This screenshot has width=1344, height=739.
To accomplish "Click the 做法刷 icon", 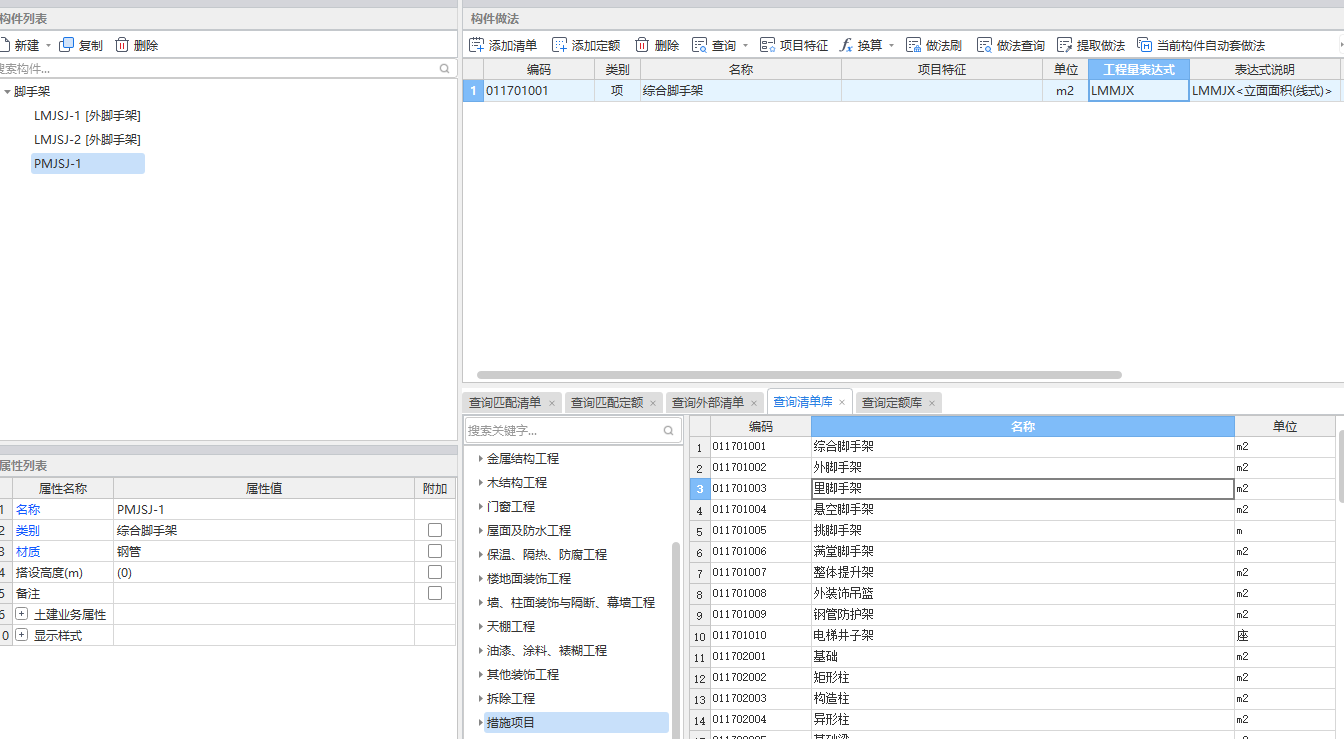I will pos(914,45).
